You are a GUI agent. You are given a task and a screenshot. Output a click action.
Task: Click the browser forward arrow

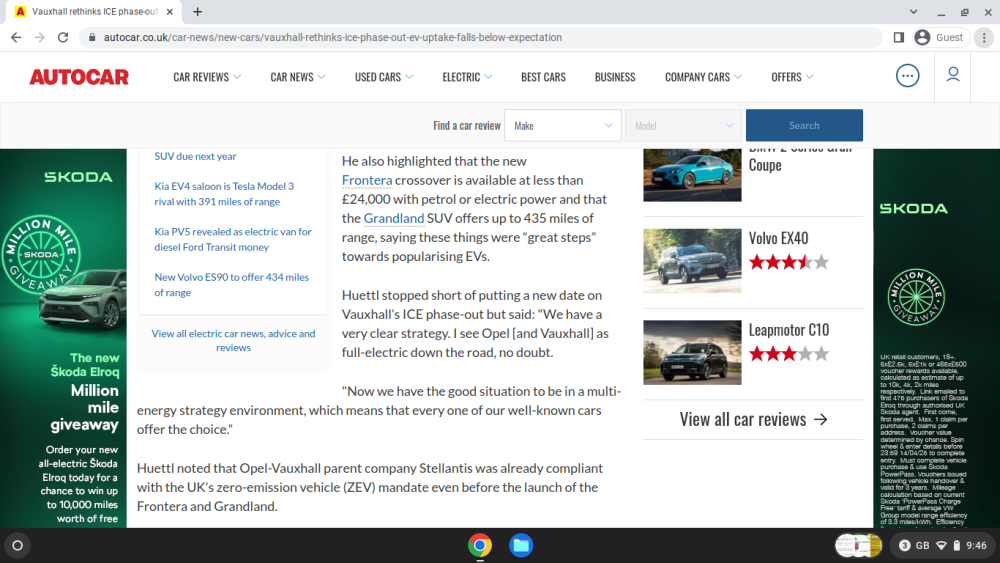click(40, 38)
